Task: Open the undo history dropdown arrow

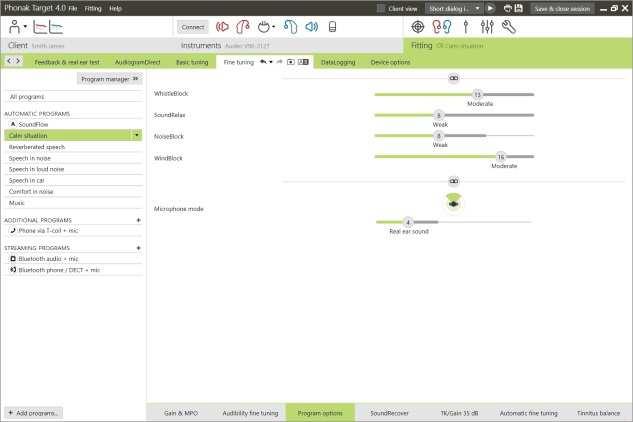Action: point(271,62)
